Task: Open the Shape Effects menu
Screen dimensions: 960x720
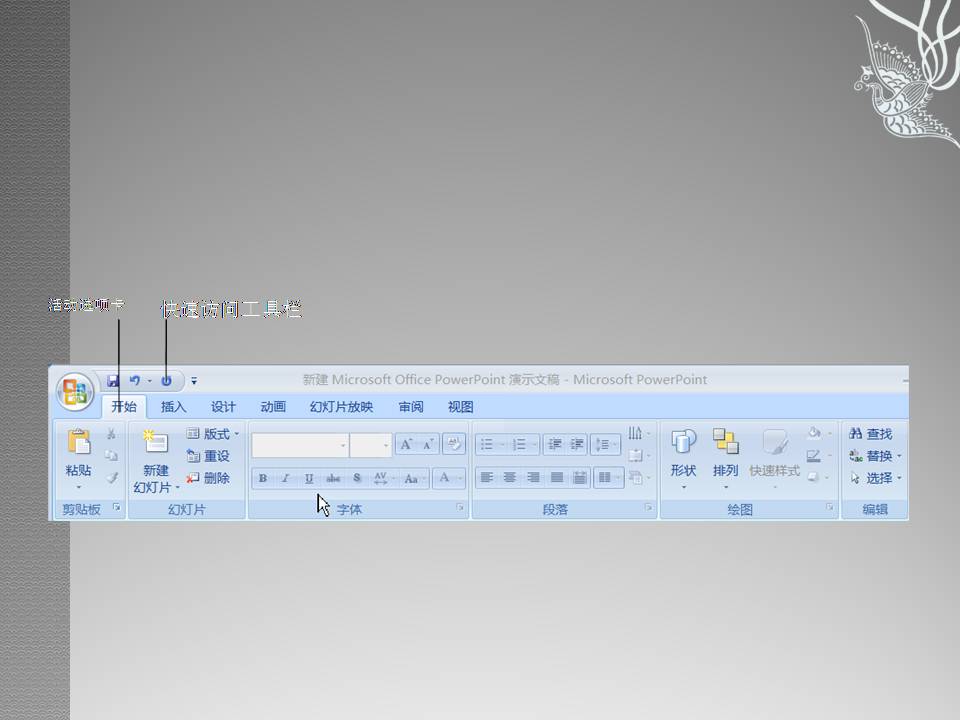Action: pos(817,478)
